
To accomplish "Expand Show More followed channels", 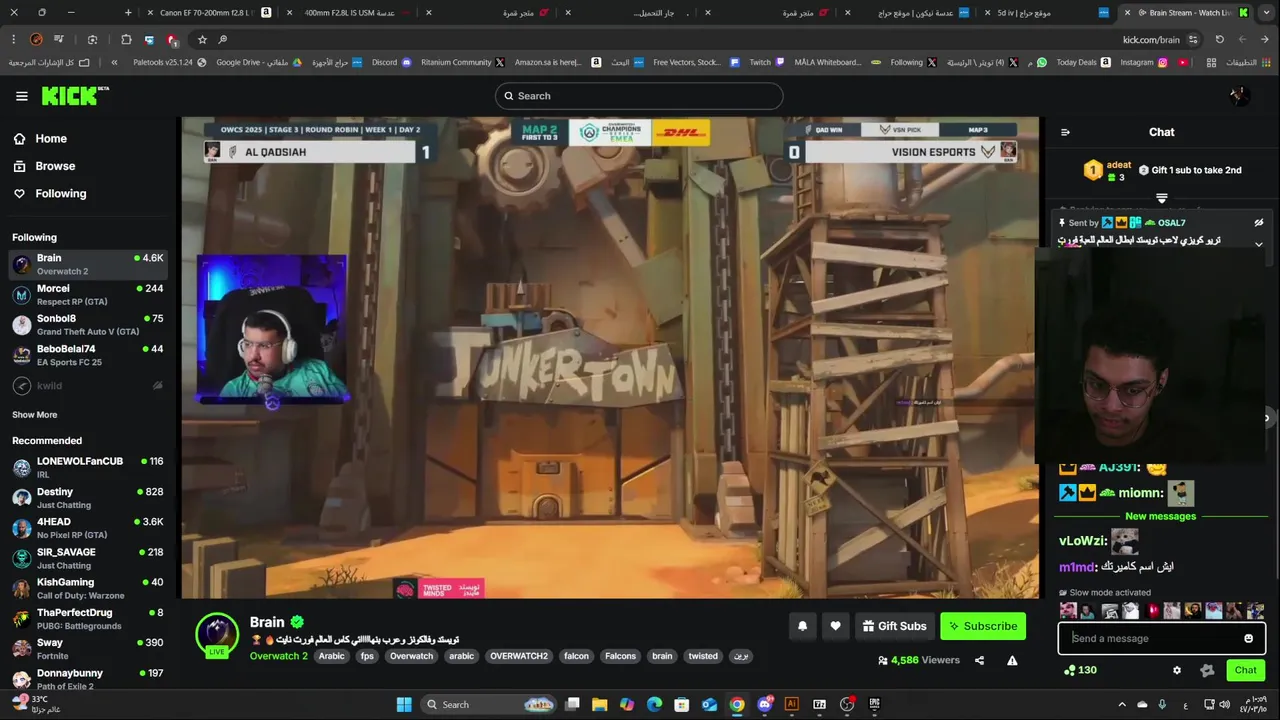I will (34, 415).
